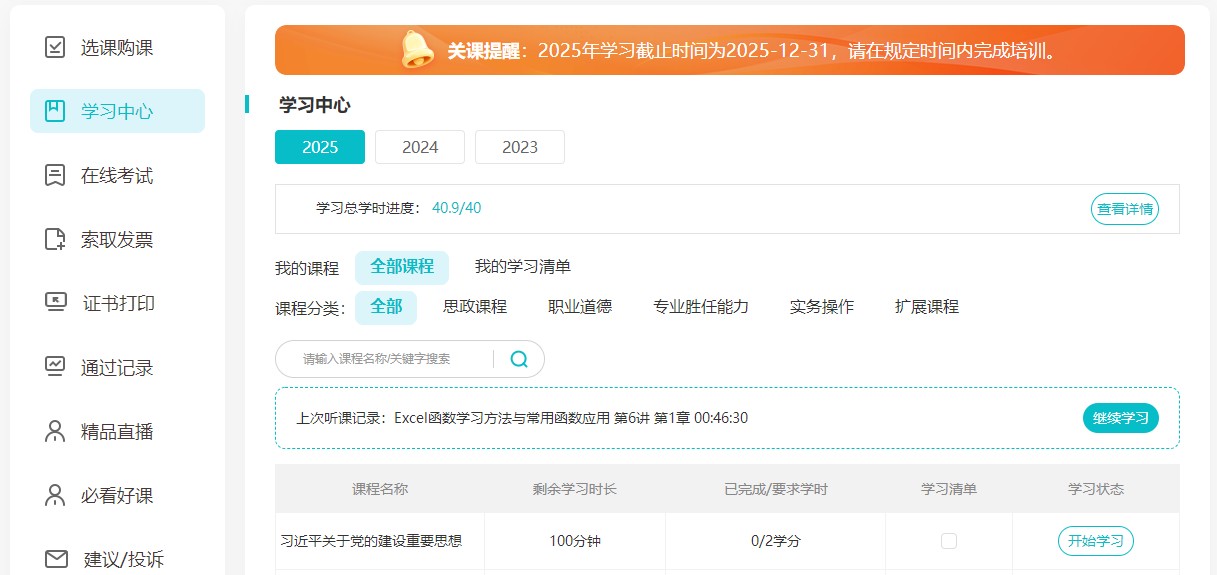Image resolution: width=1217 pixels, height=575 pixels.
Task: Click the 学习清单 column header
Action: 949,489
